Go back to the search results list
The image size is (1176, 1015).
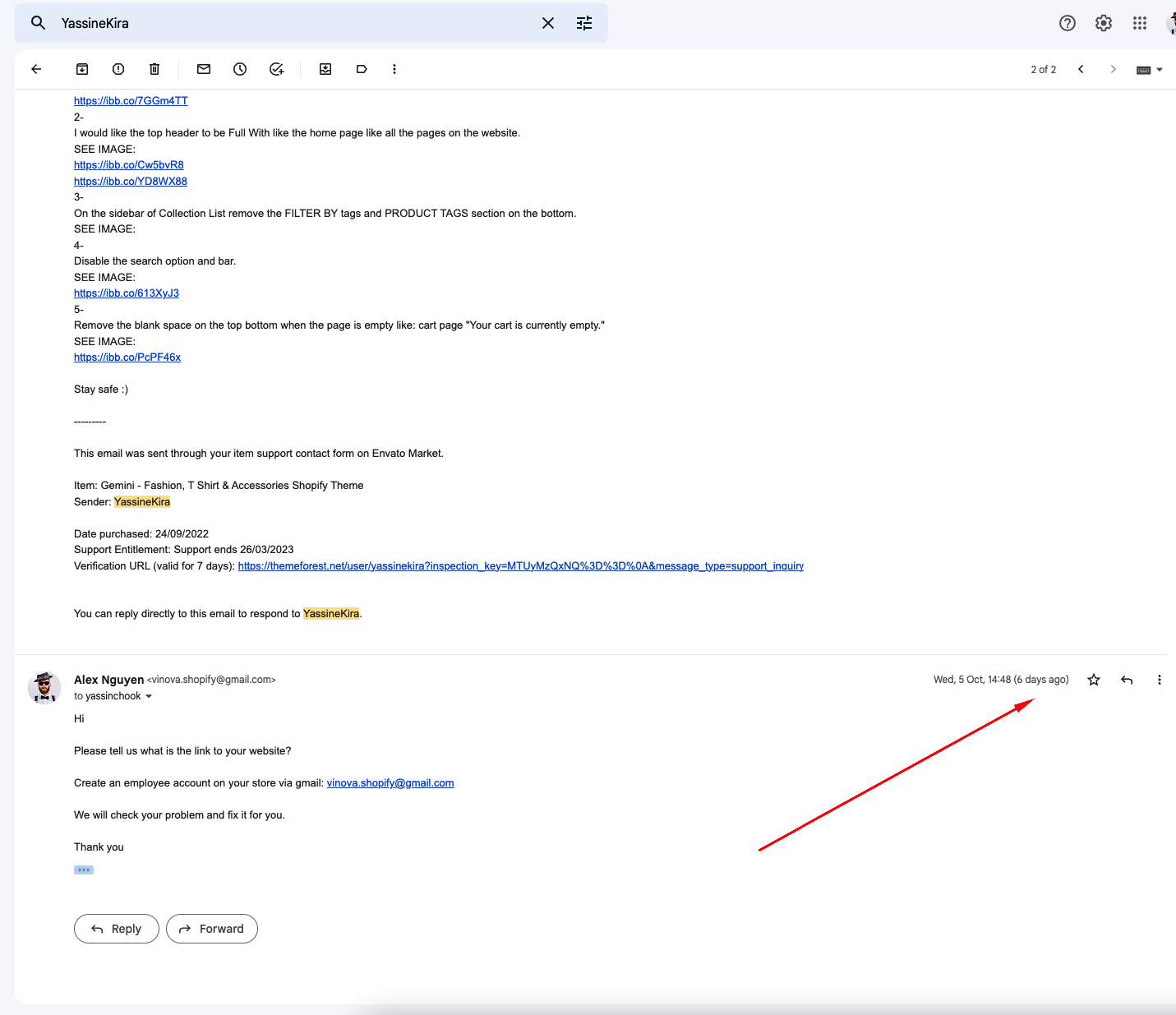36,69
